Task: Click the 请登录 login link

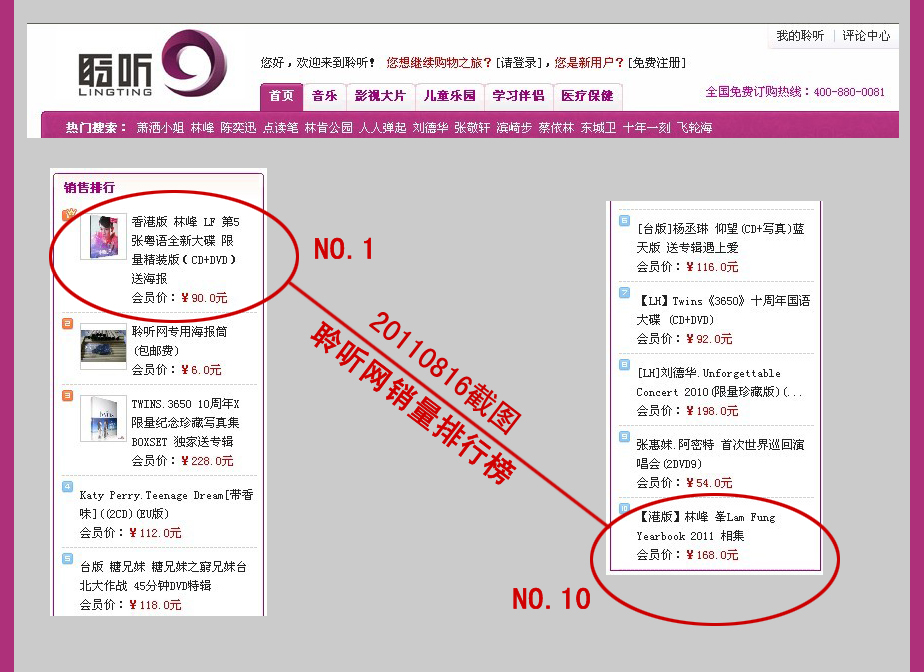Action: [519, 62]
